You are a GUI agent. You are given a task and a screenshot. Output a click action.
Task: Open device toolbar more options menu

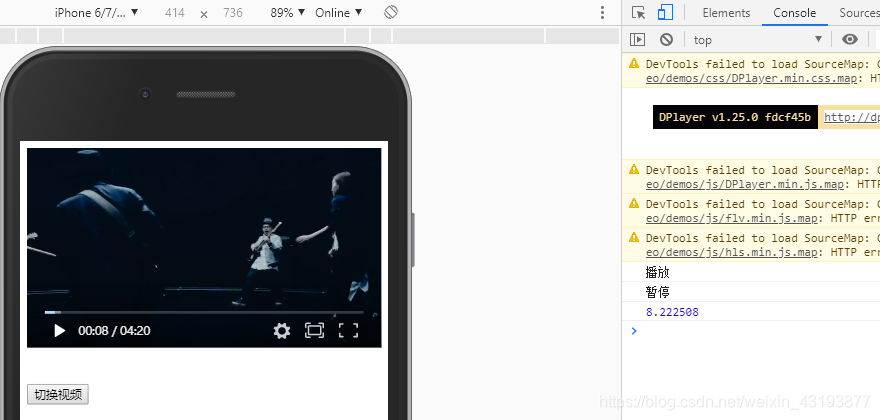(602, 12)
